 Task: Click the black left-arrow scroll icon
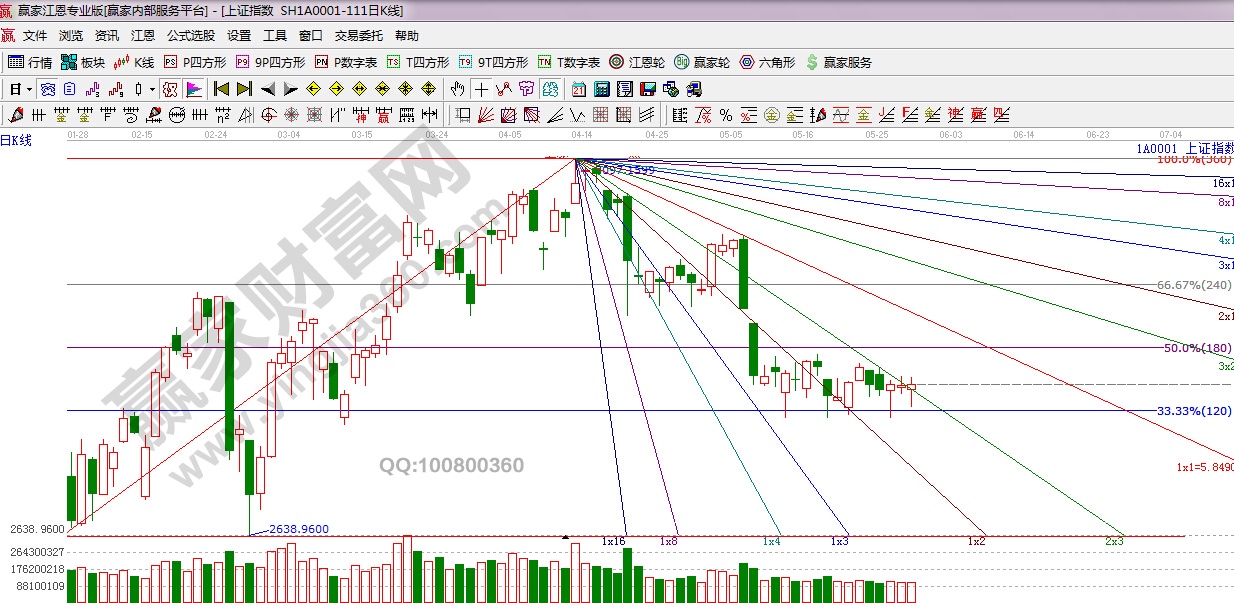pyautogui.click(x=267, y=89)
